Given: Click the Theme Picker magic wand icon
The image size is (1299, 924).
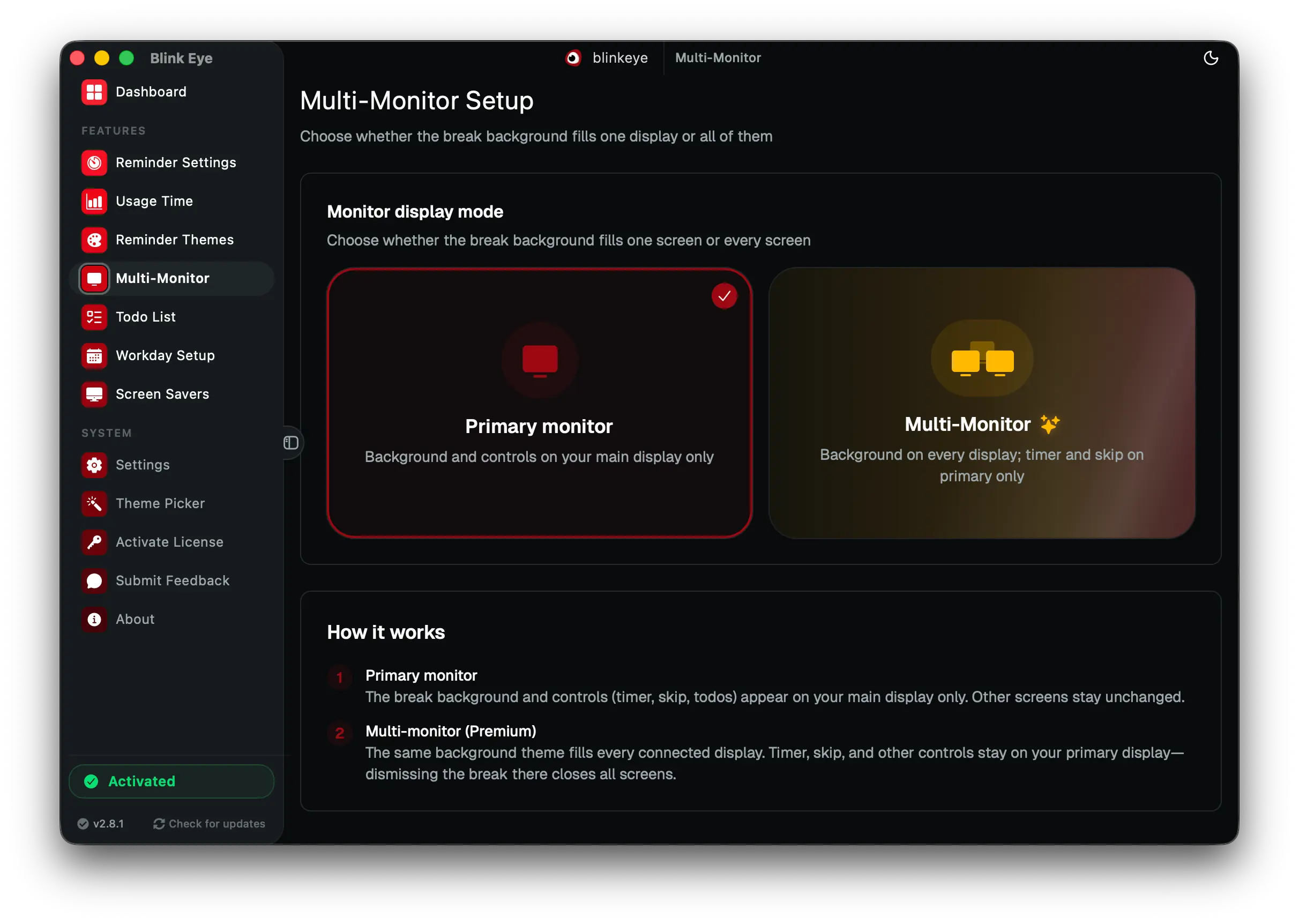Looking at the screenshot, I should [x=94, y=504].
